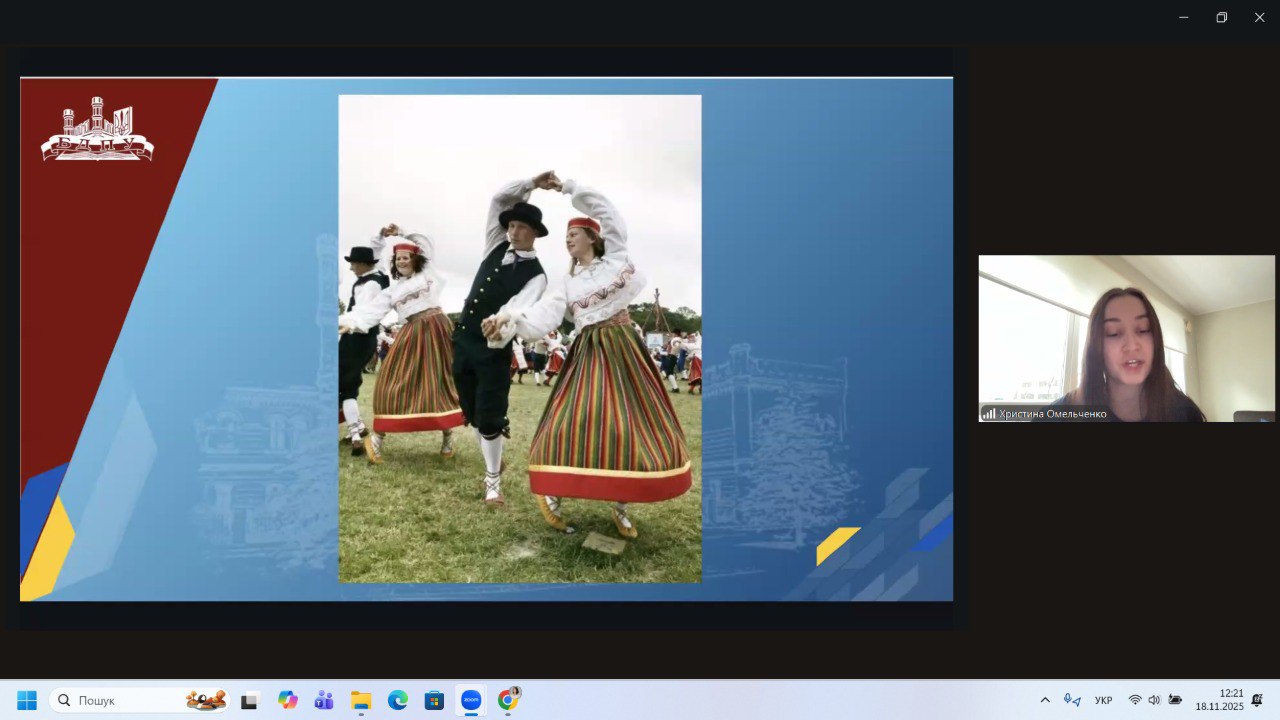
Task: Open Microsoft Teams from the taskbar
Action: pos(324,700)
